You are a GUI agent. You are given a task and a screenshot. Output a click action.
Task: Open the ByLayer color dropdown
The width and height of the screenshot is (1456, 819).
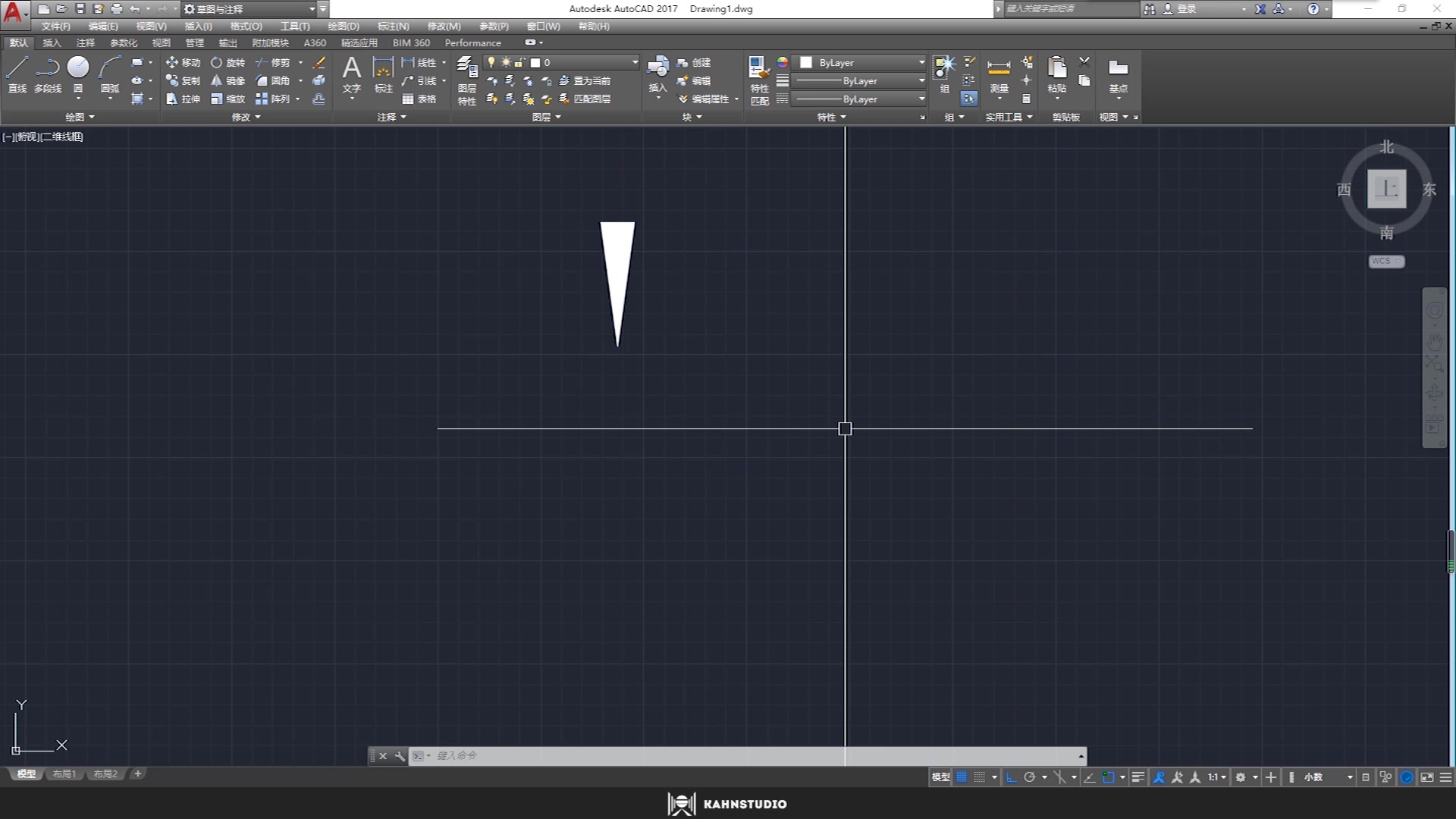tap(860, 62)
